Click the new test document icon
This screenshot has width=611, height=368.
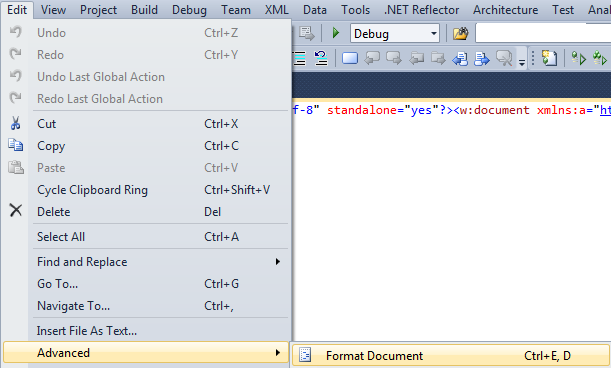[x=549, y=58]
